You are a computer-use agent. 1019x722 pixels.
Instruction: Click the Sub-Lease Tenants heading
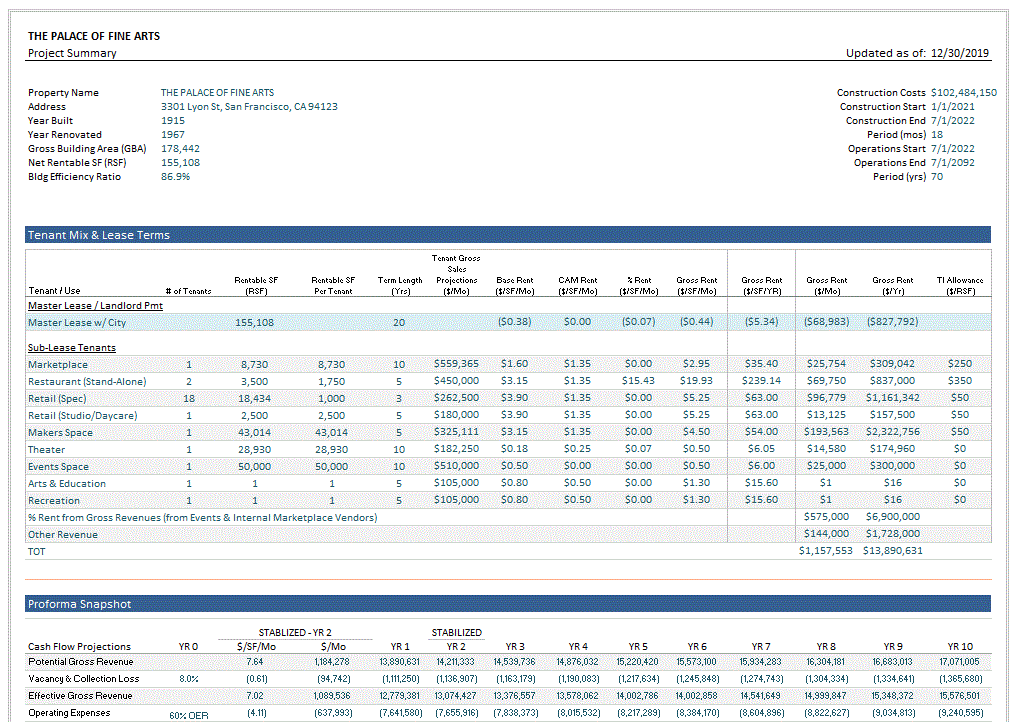(71, 348)
